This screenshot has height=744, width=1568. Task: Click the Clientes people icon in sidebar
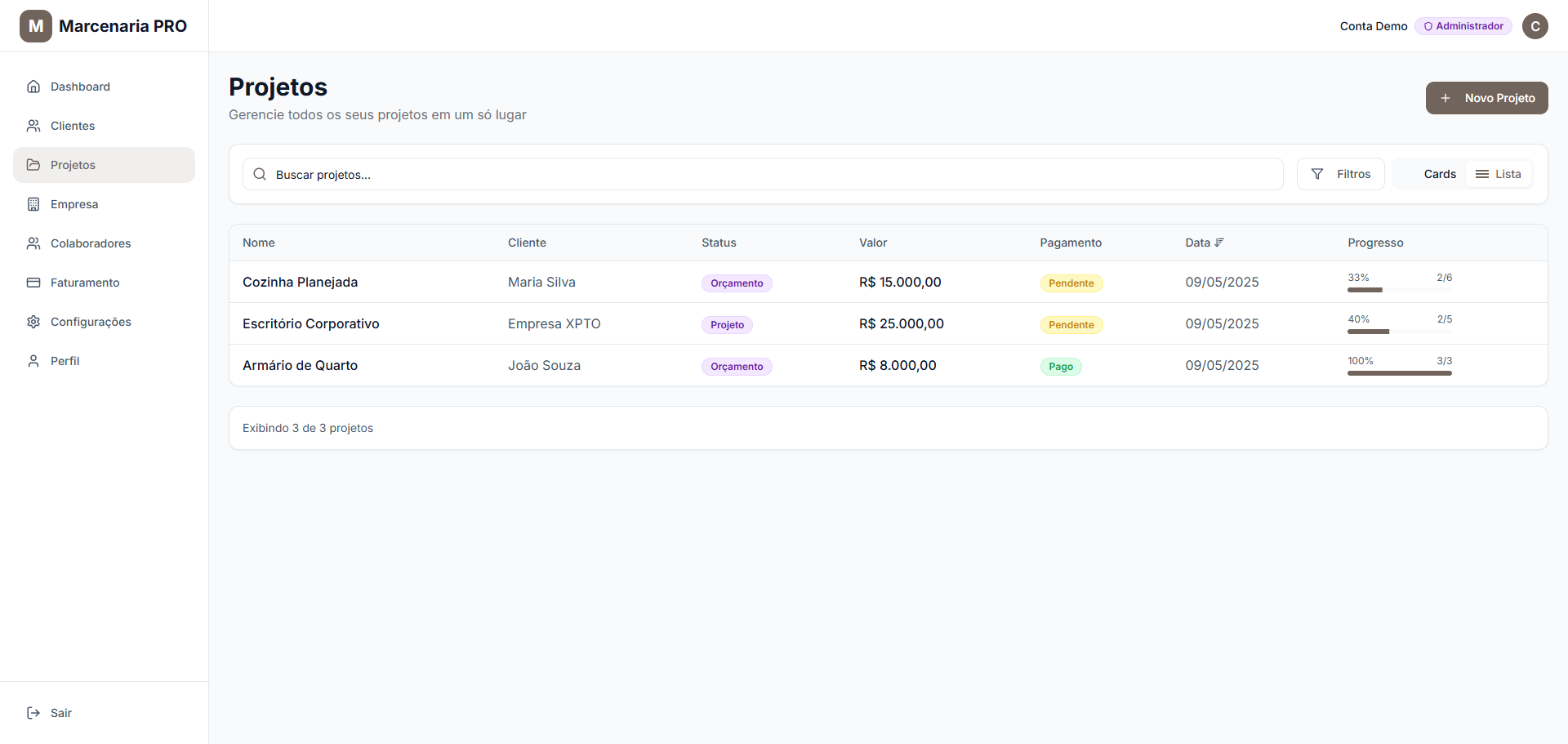[33, 126]
